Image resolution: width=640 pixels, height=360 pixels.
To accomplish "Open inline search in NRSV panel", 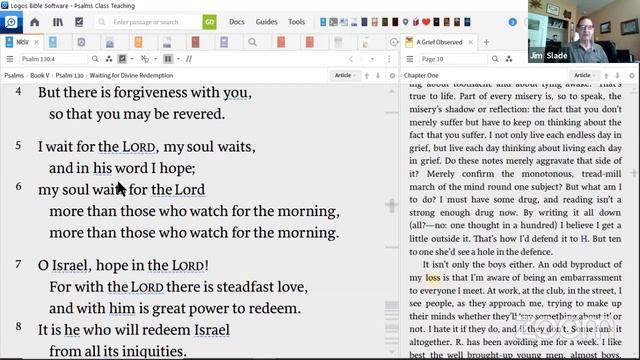I will click(95, 59).
